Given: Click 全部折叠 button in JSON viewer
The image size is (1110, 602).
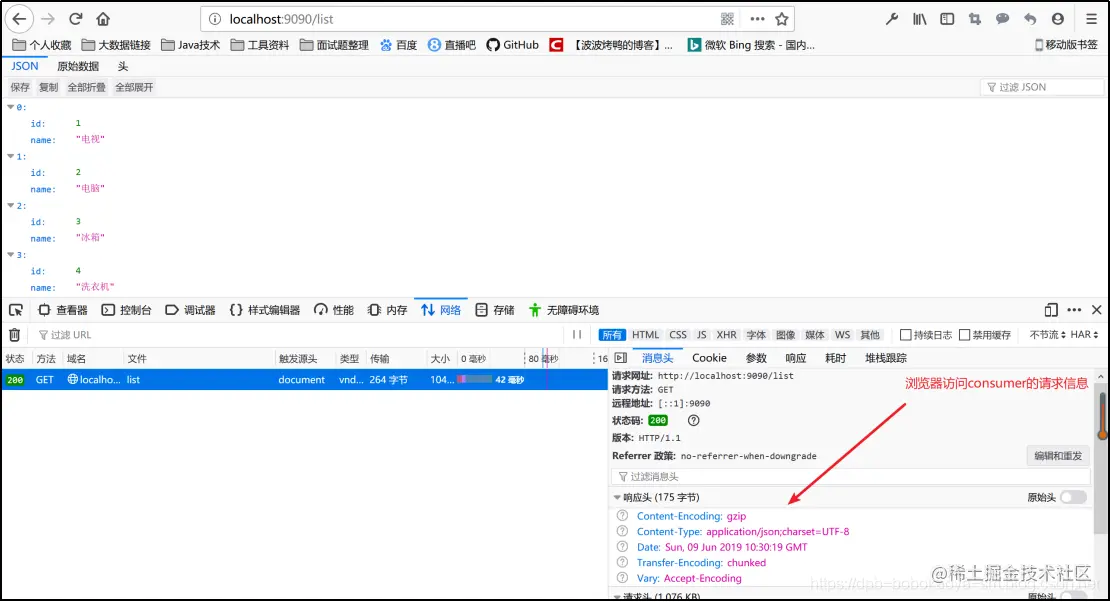Looking at the screenshot, I should (86, 87).
